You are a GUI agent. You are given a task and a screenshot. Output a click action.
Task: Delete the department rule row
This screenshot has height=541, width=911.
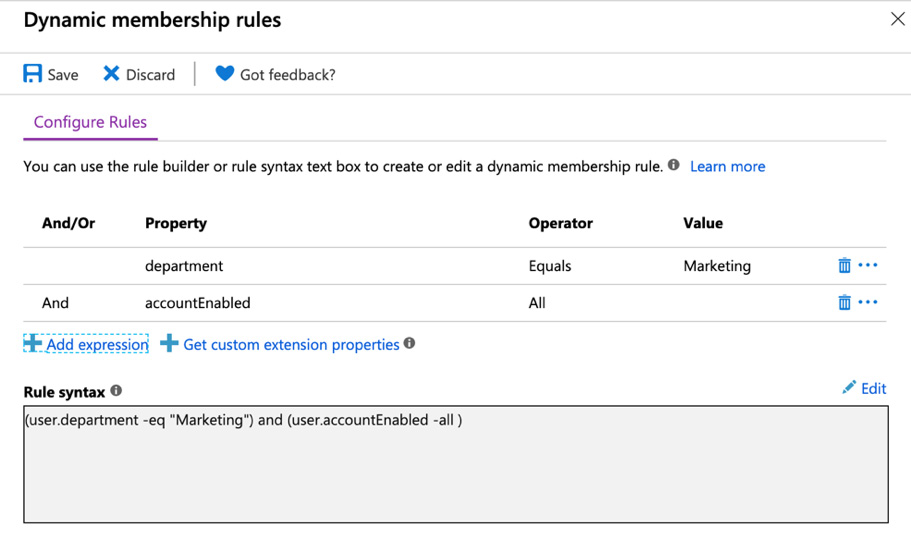[844, 265]
